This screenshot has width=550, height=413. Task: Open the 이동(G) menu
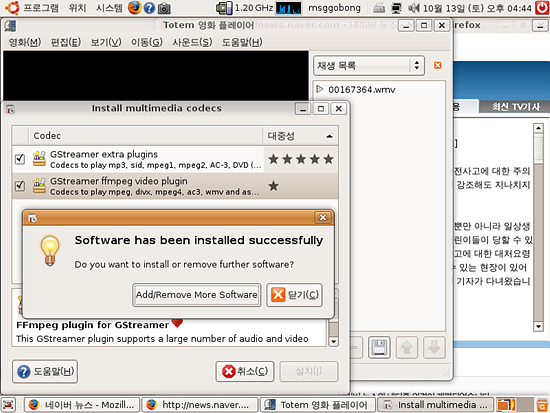(x=147, y=42)
